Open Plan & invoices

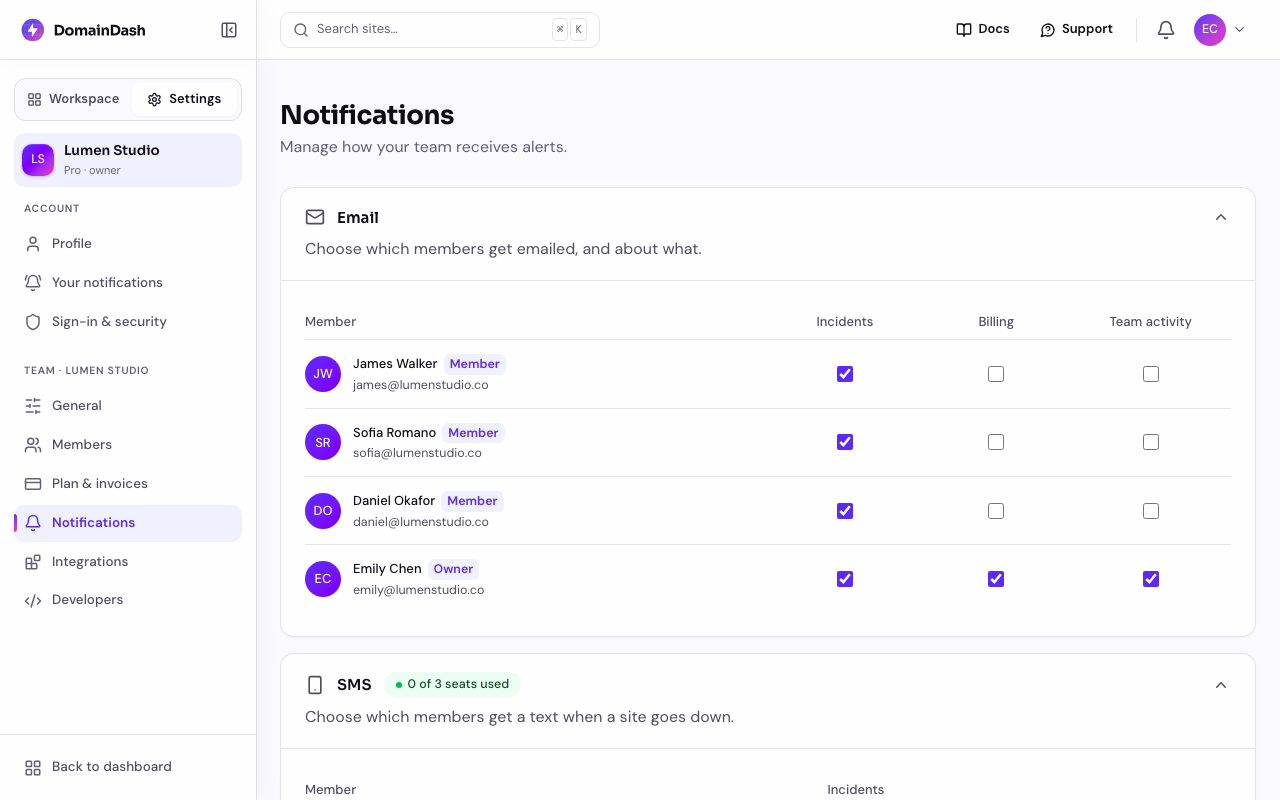(128, 484)
